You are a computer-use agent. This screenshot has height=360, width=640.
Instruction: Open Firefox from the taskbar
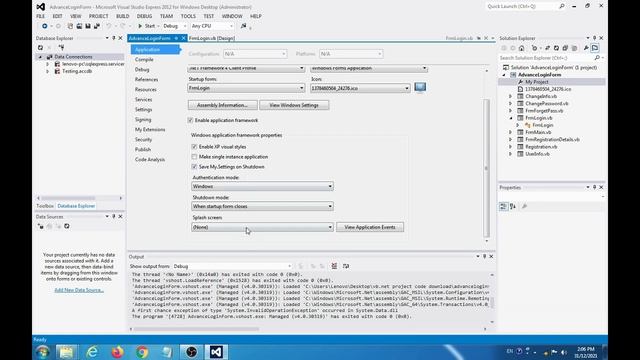coord(118,352)
